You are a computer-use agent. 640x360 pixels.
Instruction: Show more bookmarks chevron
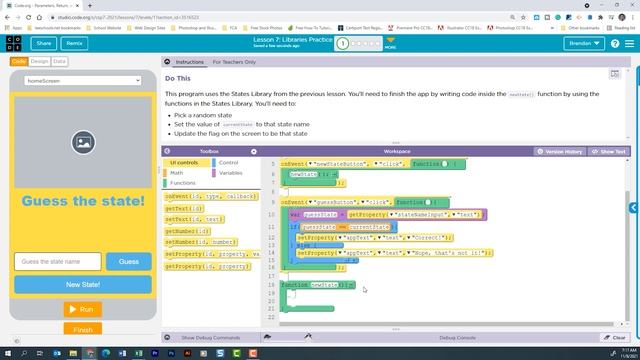[552, 28]
